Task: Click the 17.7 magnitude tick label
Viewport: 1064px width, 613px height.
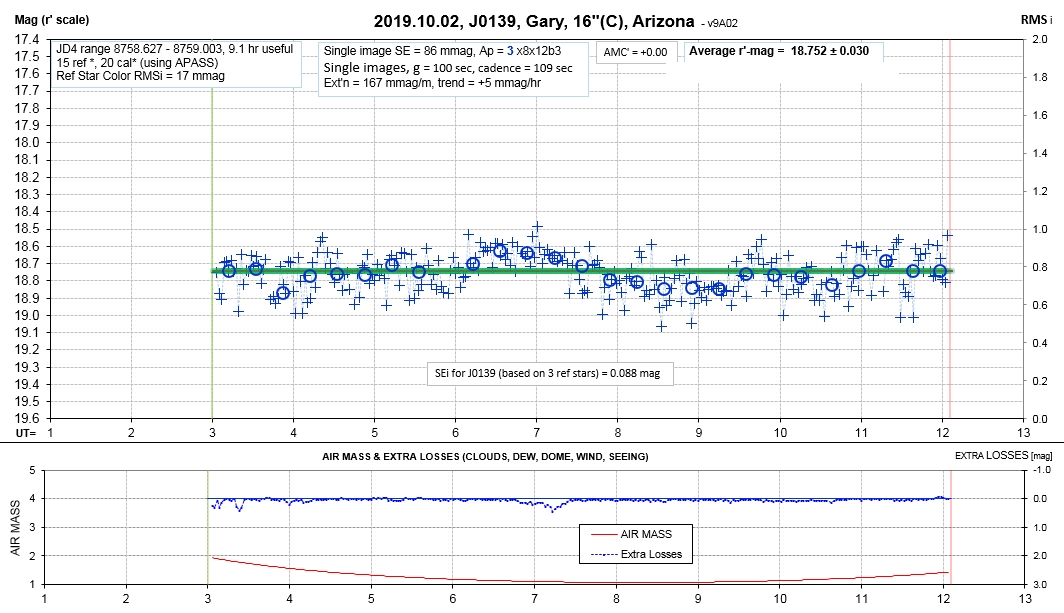Action: [26, 91]
